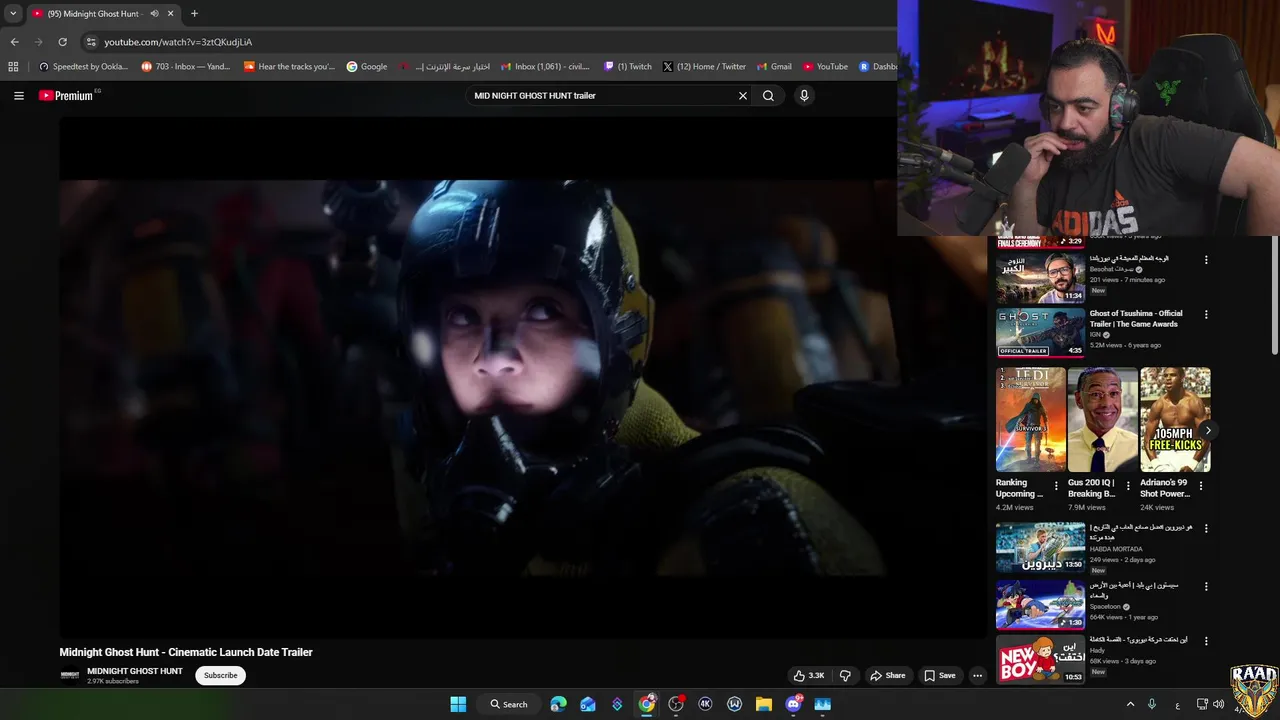Screen dimensions: 1280x720
Task: Open options for the Spacetoon video
Action: 1206,586
